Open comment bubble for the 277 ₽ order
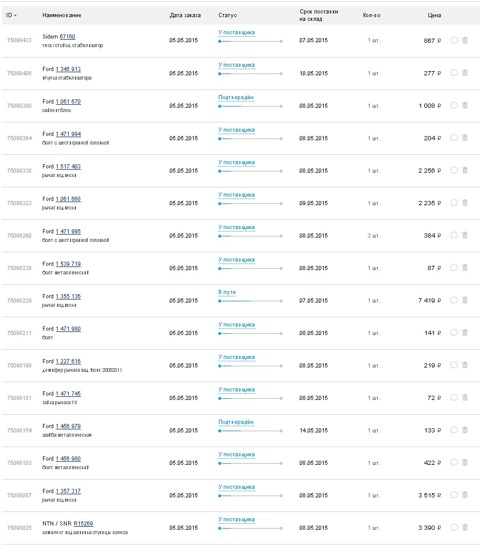Image resolution: width=480 pixels, height=547 pixels. pyautogui.click(x=454, y=73)
